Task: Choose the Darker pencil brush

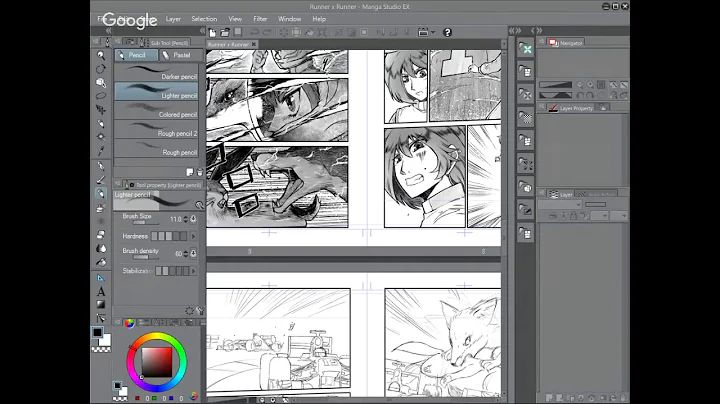Action: point(156,72)
